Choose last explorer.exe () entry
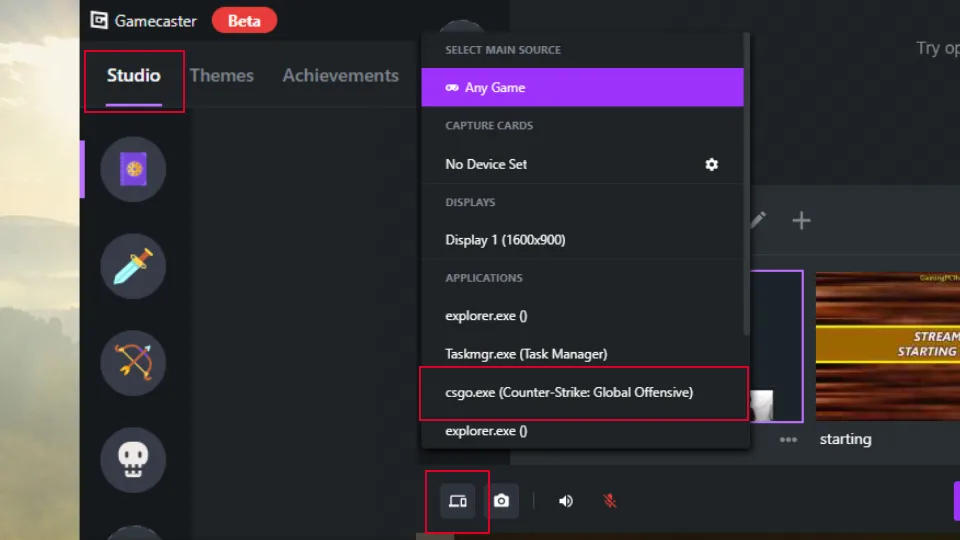Screen dimensions: 960x540 (582, 431)
